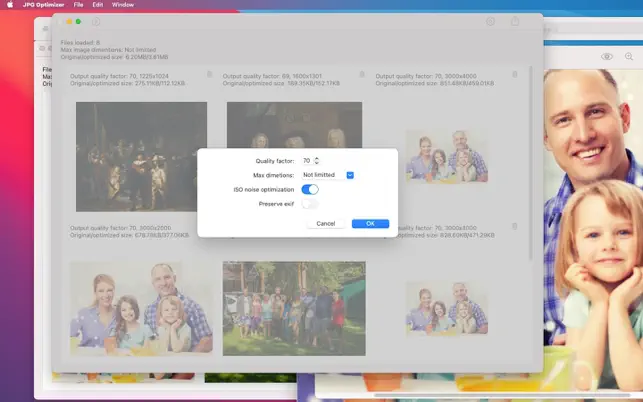Open the Apple menu
Screen dimensions: 643x402
coord(10,5)
